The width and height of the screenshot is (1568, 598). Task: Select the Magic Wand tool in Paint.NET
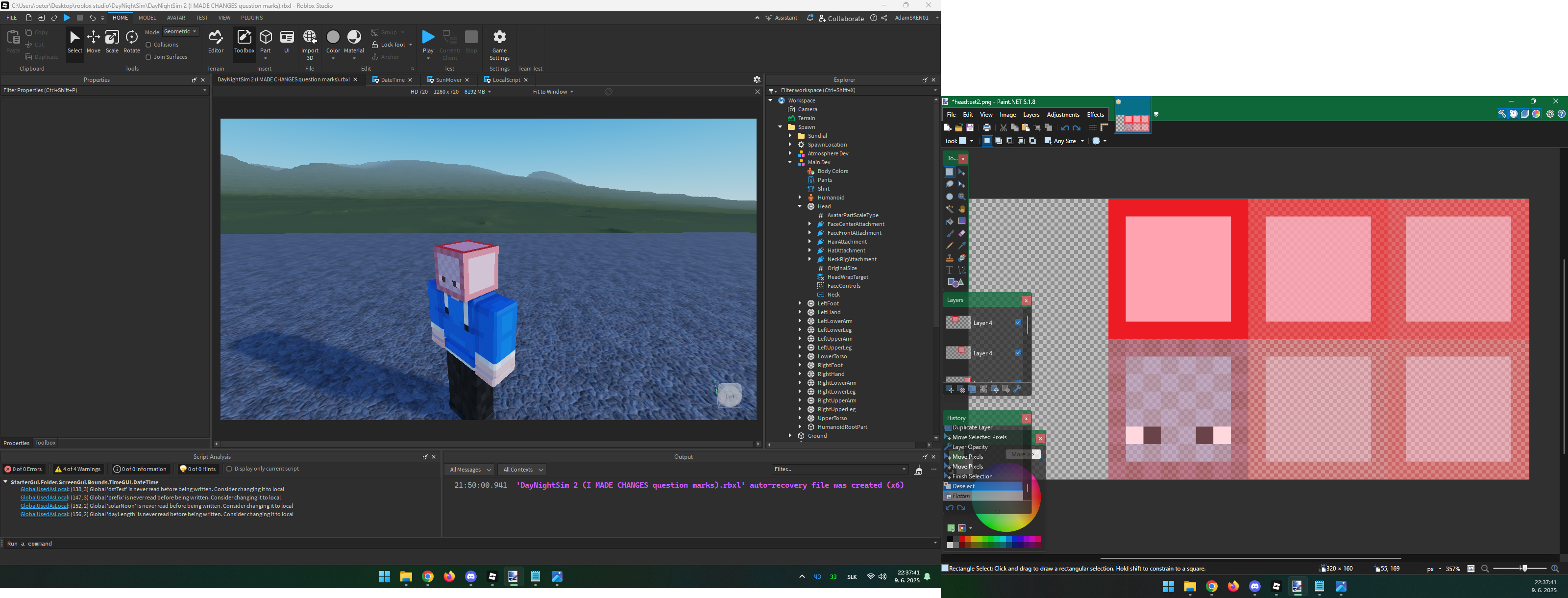(x=950, y=209)
